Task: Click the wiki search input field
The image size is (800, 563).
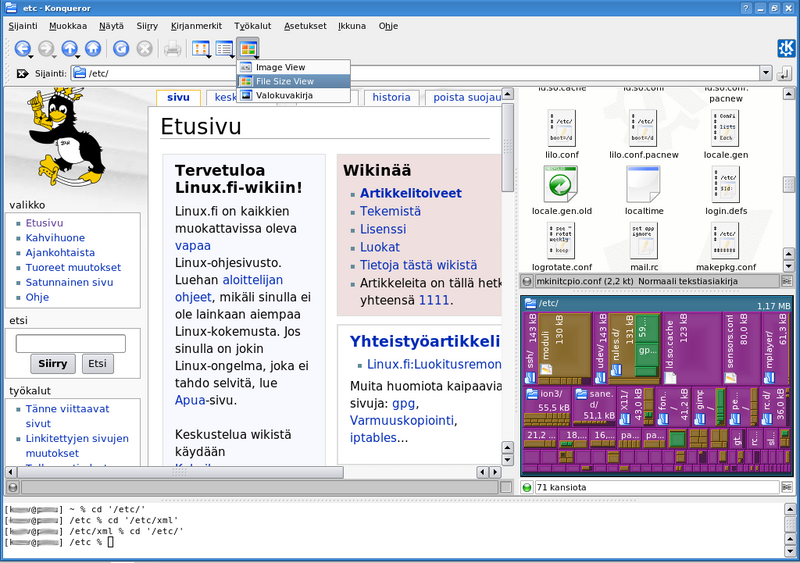Action: [x=70, y=343]
